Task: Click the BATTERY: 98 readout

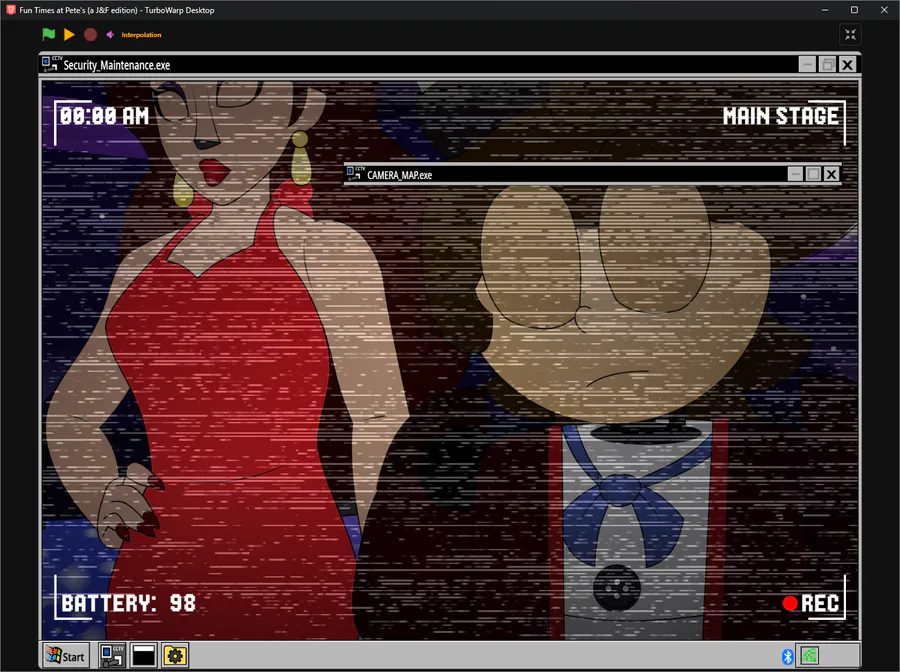Action: tap(129, 603)
